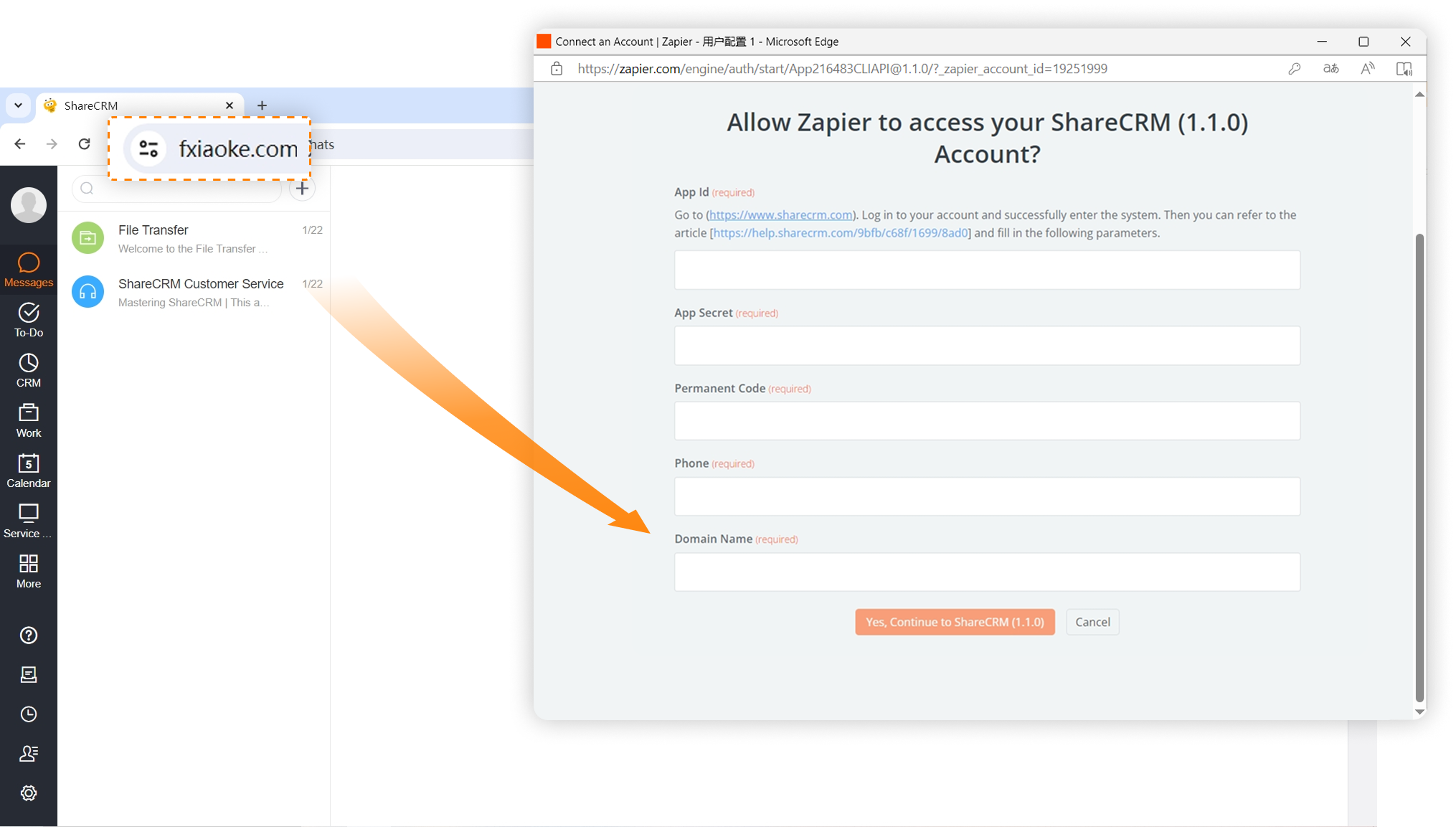Open help question mark icon

tap(29, 635)
